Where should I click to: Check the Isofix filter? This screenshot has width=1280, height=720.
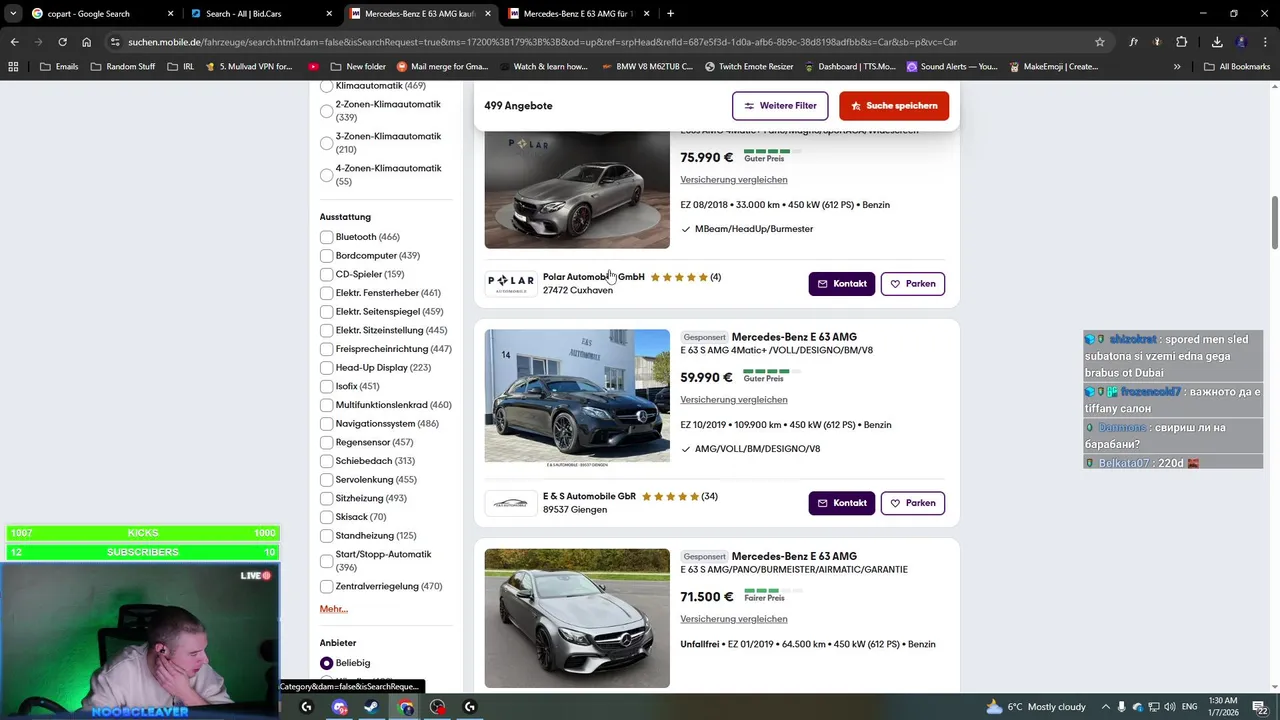pos(326,386)
